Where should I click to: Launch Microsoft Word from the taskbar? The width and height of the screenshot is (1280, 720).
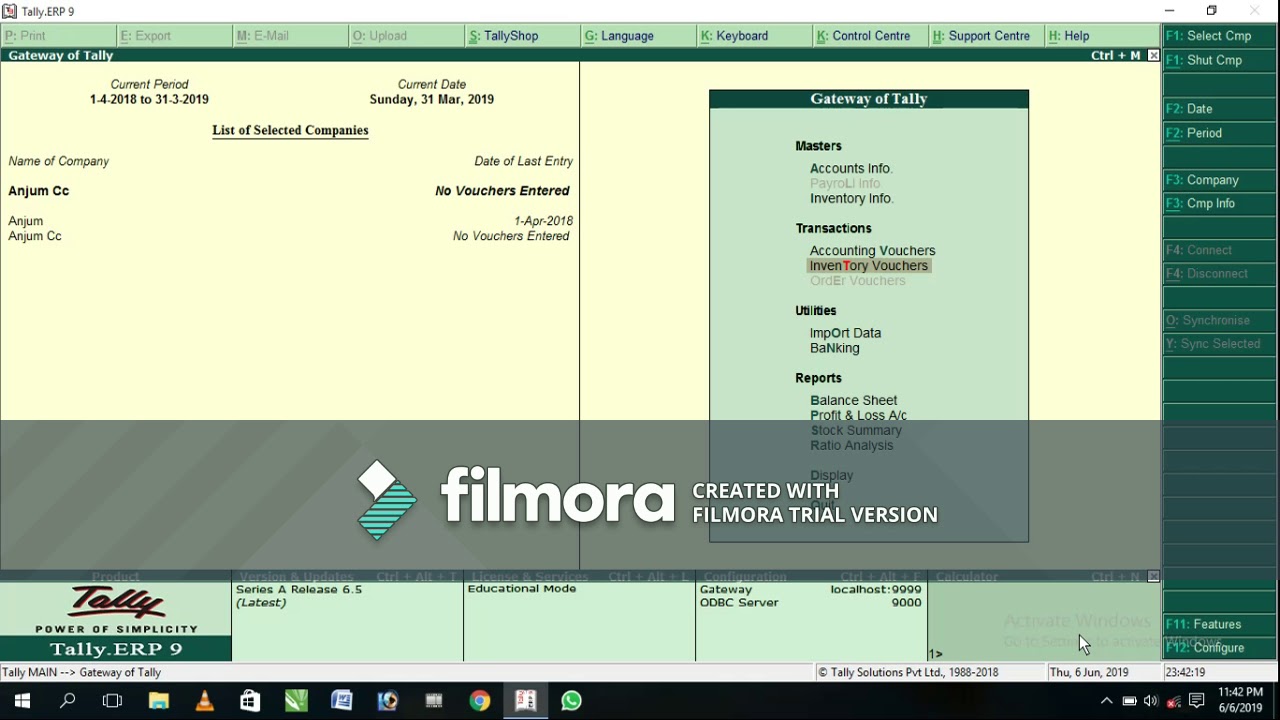pos(342,701)
